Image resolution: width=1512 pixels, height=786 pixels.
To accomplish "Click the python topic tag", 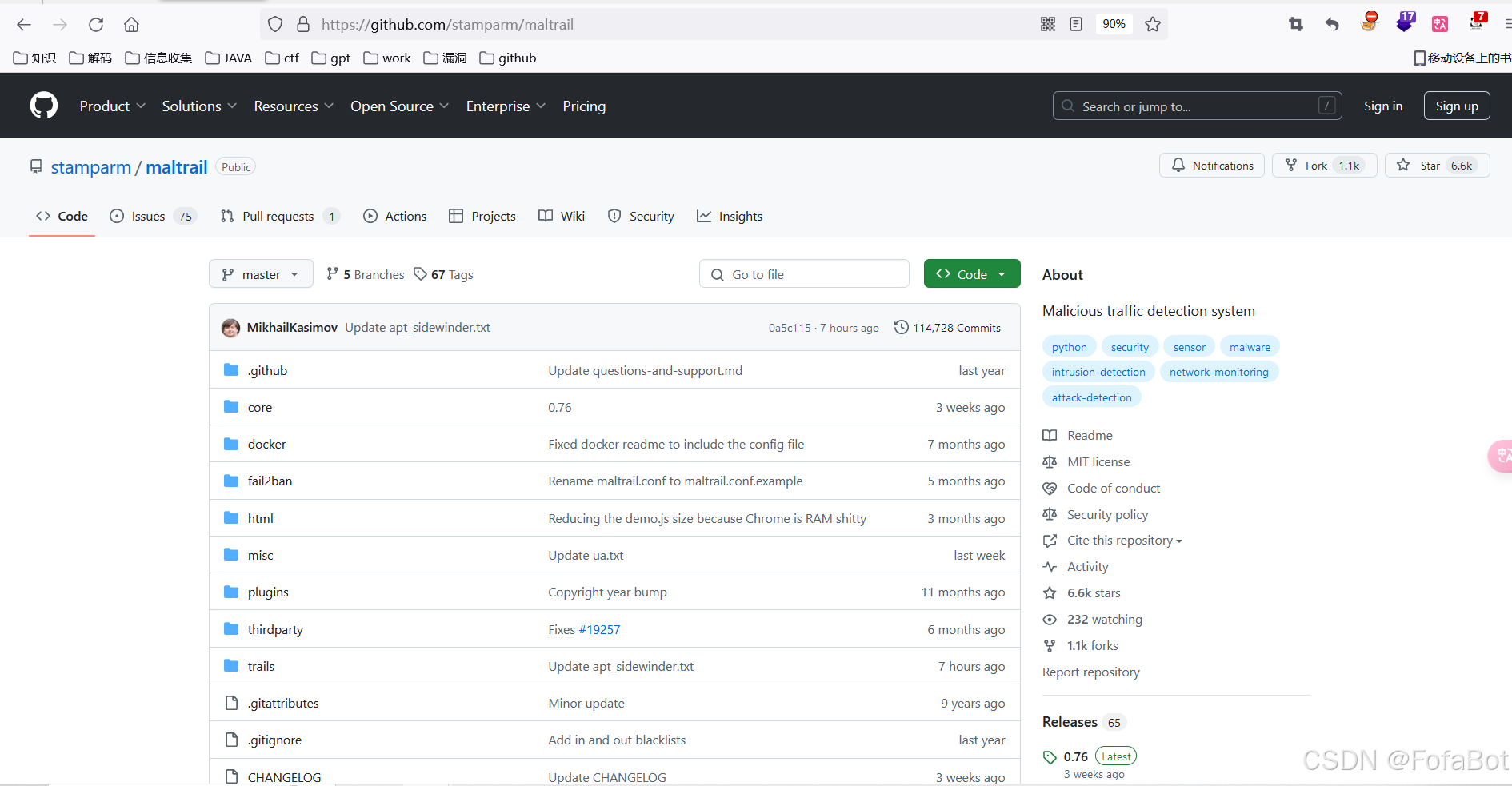I will (x=1069, y=347).
